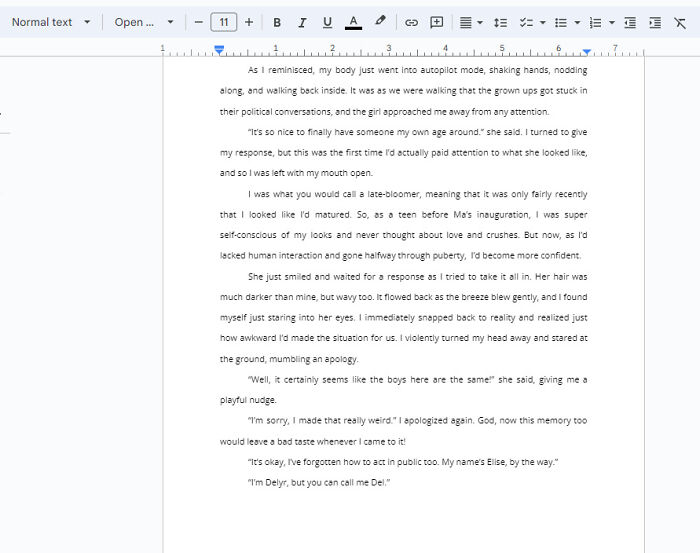The image size is (700, 553).
Task: Click the checklist icon
Action: (x=526, y=22)
